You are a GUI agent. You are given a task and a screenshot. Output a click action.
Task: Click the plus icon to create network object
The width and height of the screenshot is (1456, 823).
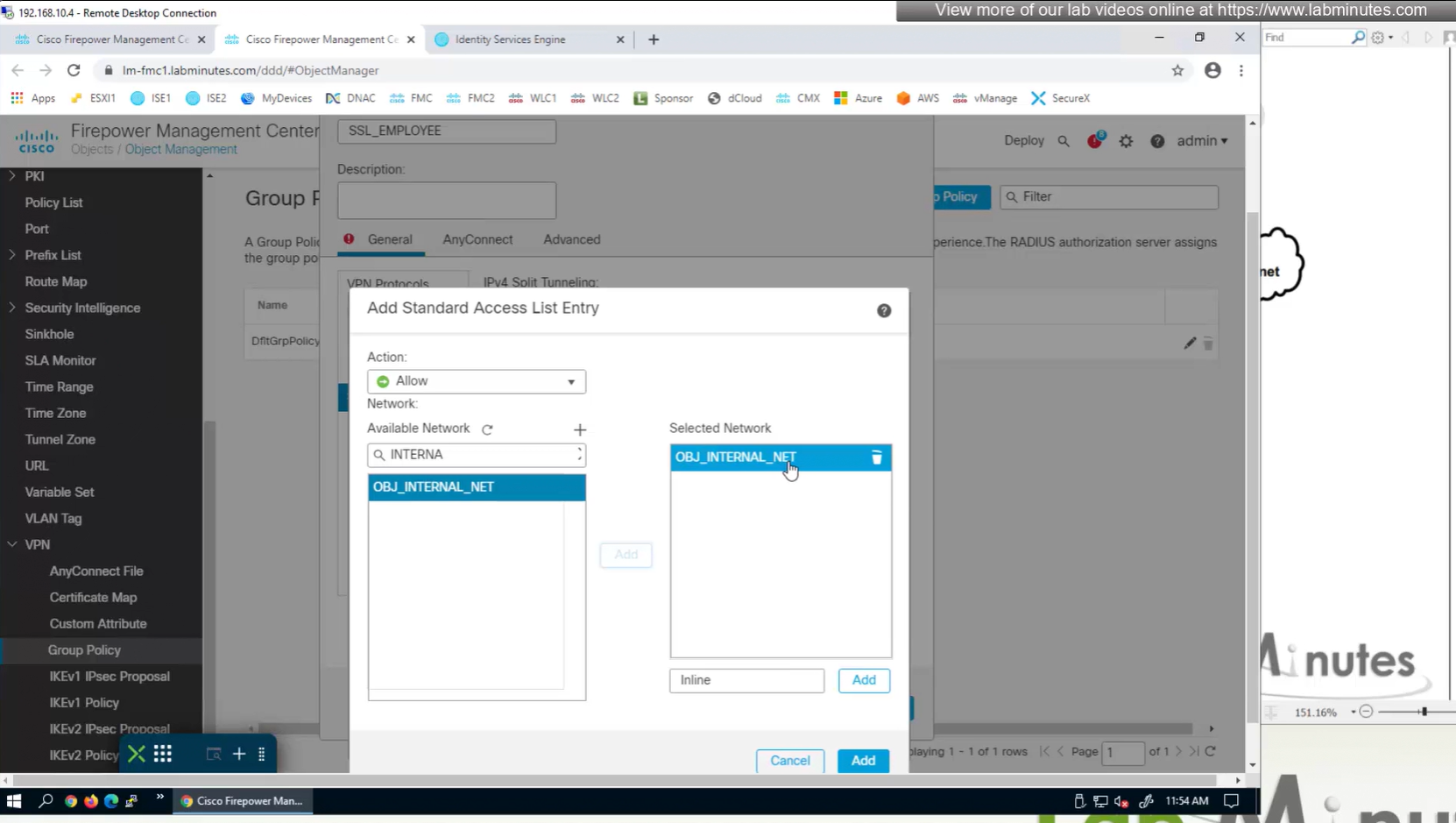(x=579, y=429)
